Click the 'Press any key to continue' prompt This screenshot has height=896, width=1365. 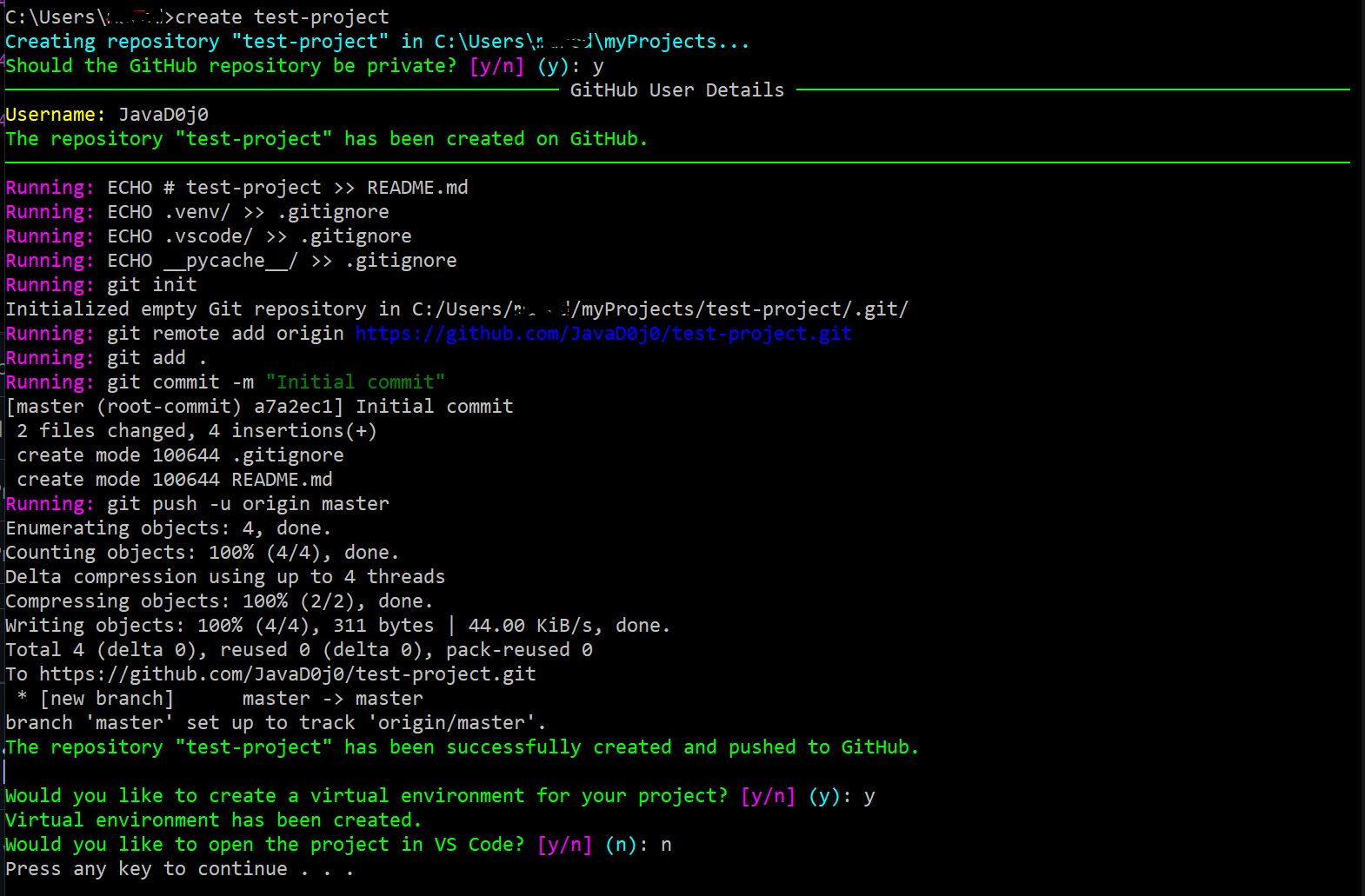[179, 869]
